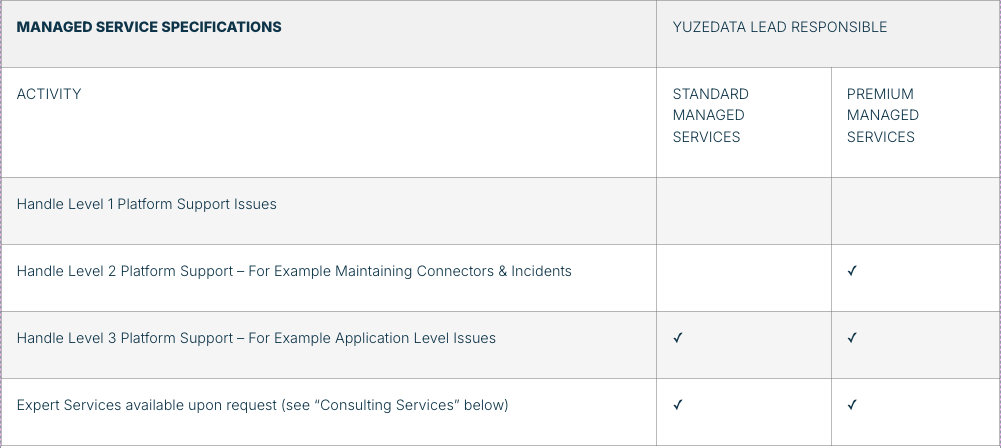
Task: Click the Premium Managed Services column header
Action: point(883,115)
